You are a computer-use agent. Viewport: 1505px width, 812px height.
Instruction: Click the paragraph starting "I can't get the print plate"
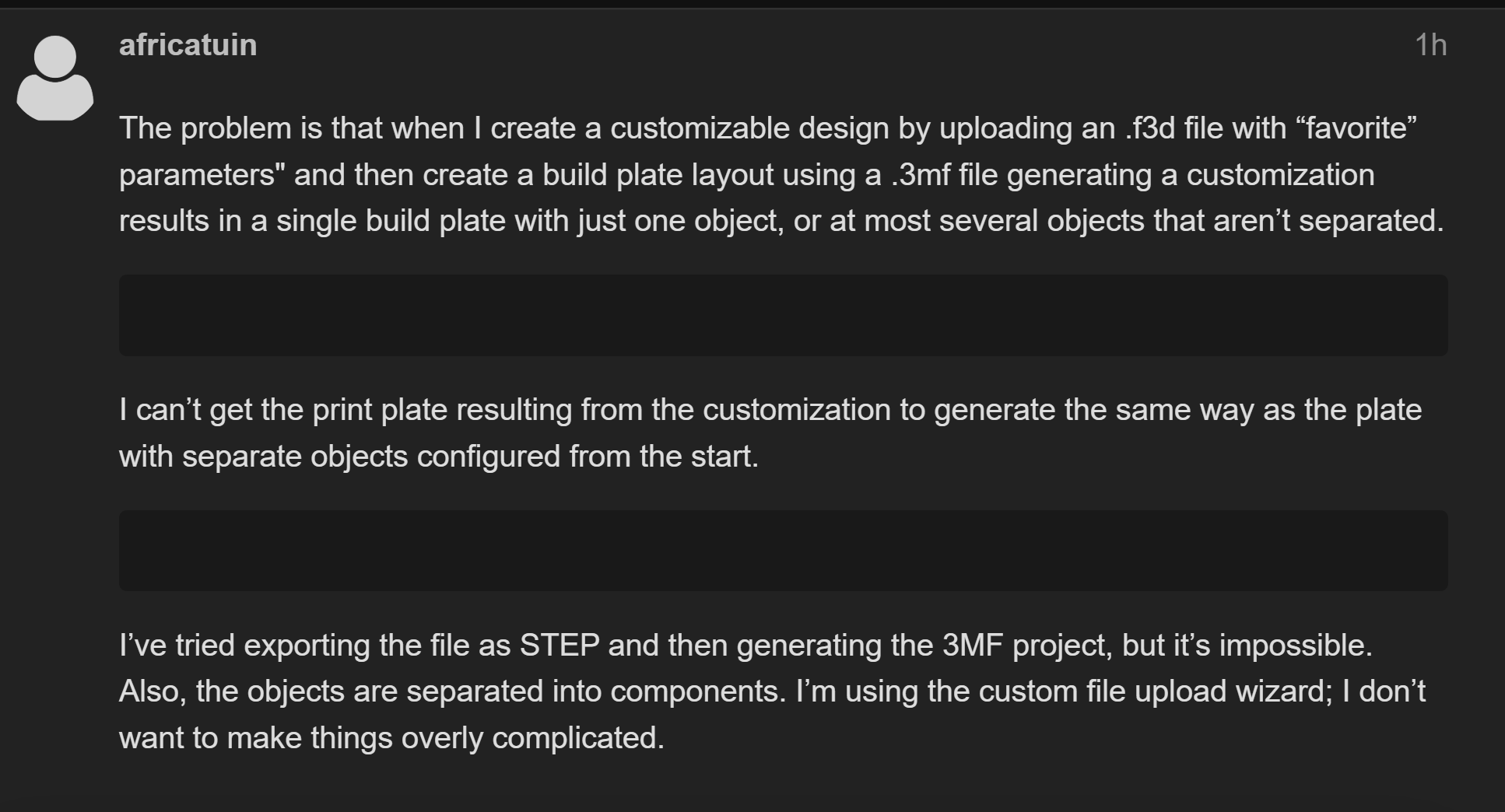770,432
